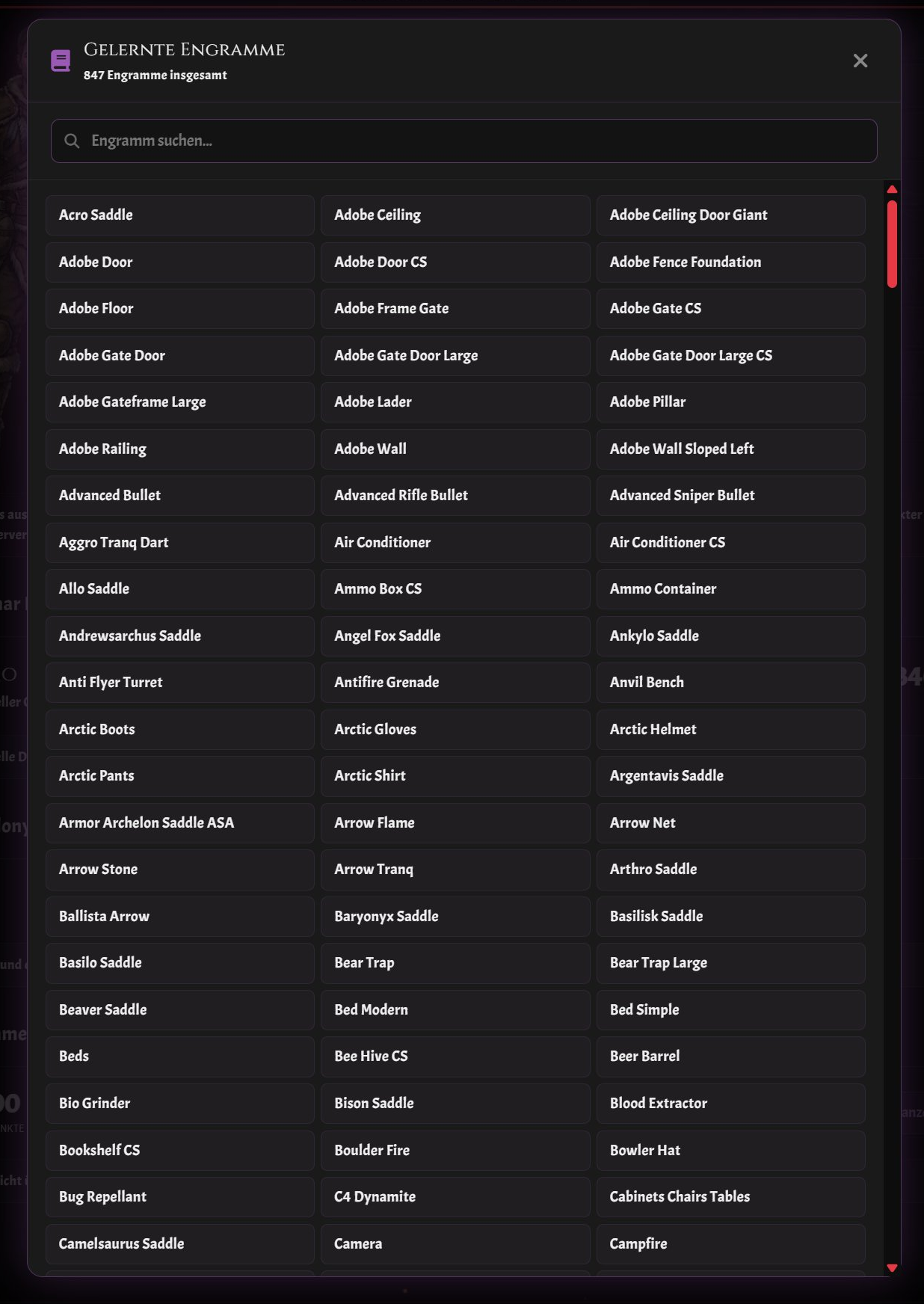924x1304 pixels.
Task: Pick the Bed Modern entry
Action: [x=455, y=1010]
